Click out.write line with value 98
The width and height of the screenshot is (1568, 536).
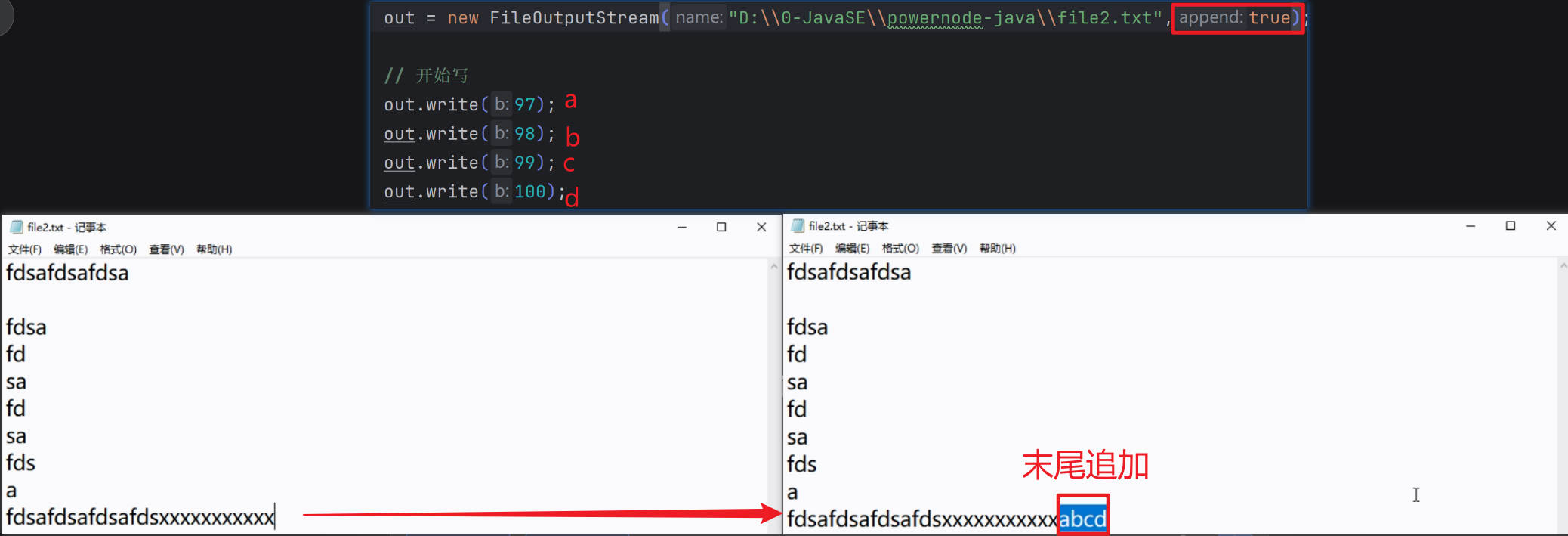(469, 134)
